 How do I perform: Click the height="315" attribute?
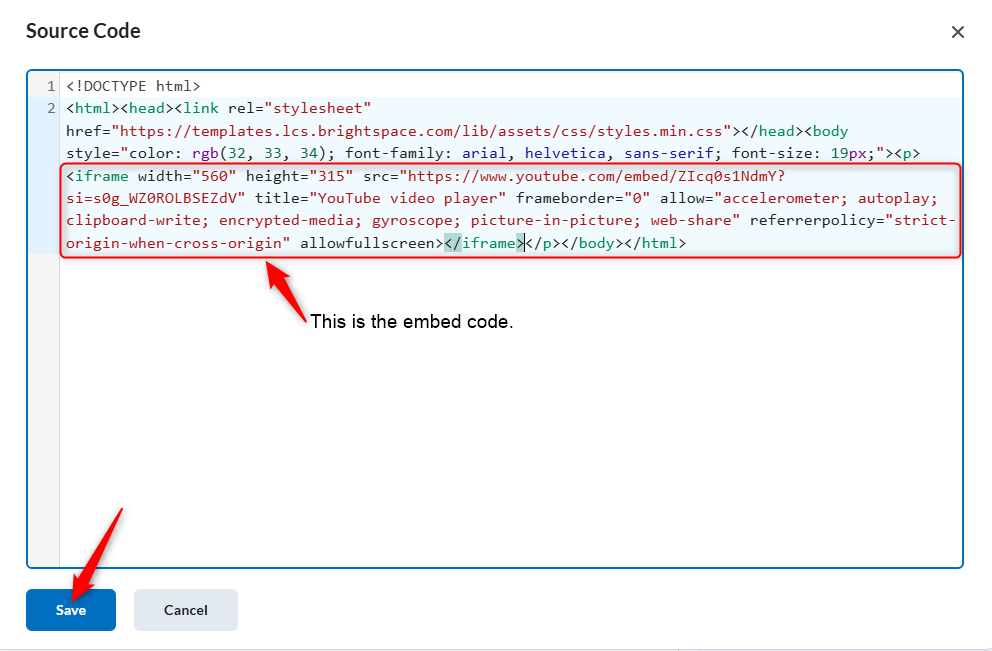(x=300, y=176)
